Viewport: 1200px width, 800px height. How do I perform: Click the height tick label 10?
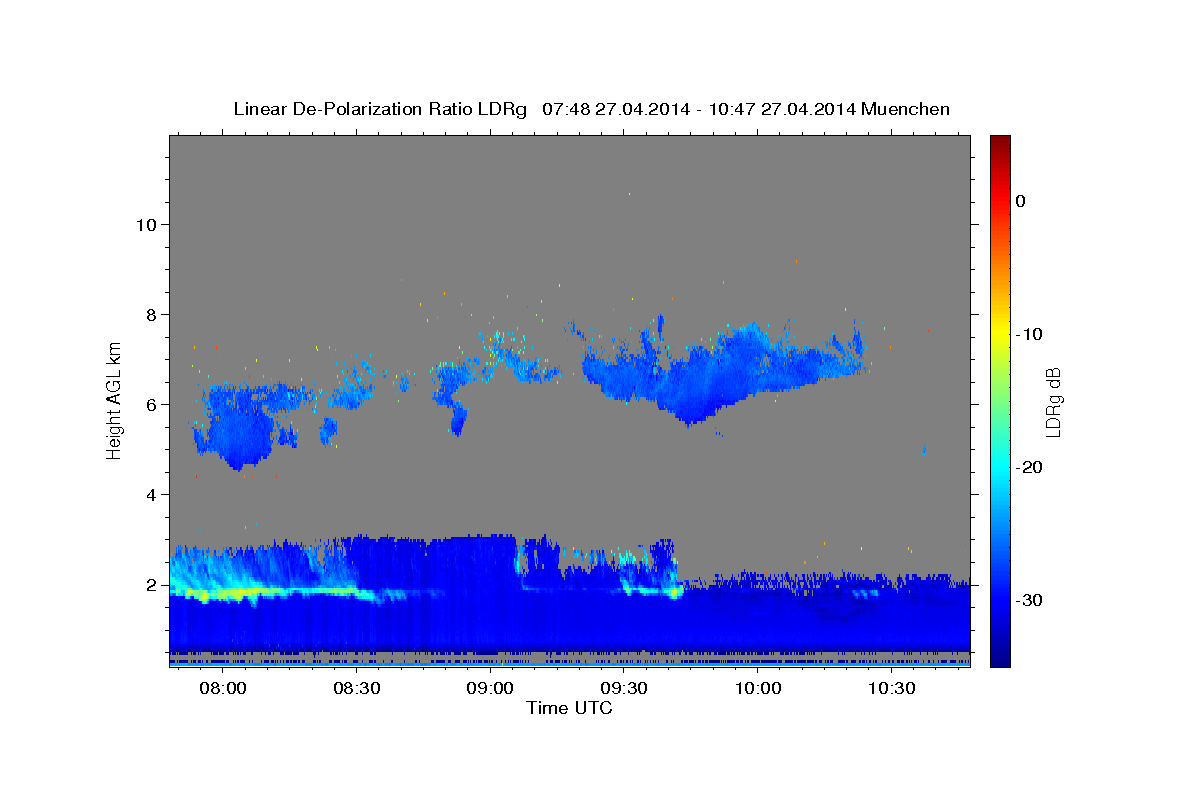click(145, 224)
